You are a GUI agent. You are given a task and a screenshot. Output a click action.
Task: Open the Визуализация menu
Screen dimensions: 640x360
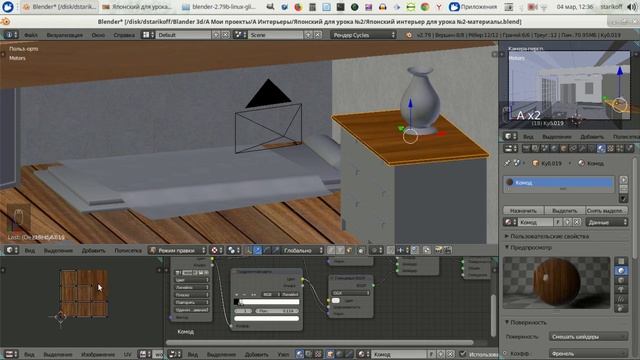64,35
